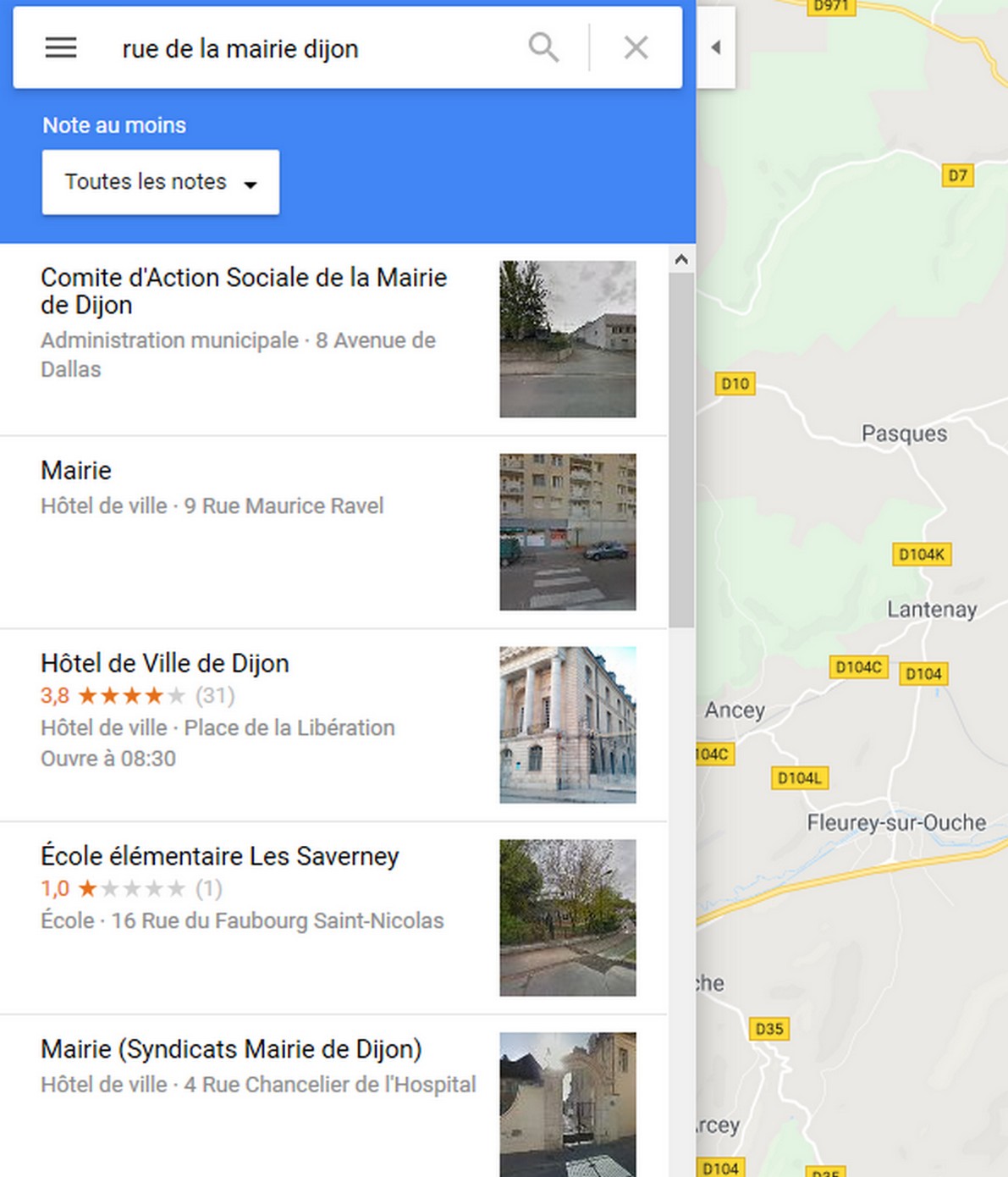The width and height of the screenshot is (1008, 1177).
Task: Open the 'Toutes les notes' rating dropdown
Action: [x=161, y=182]
